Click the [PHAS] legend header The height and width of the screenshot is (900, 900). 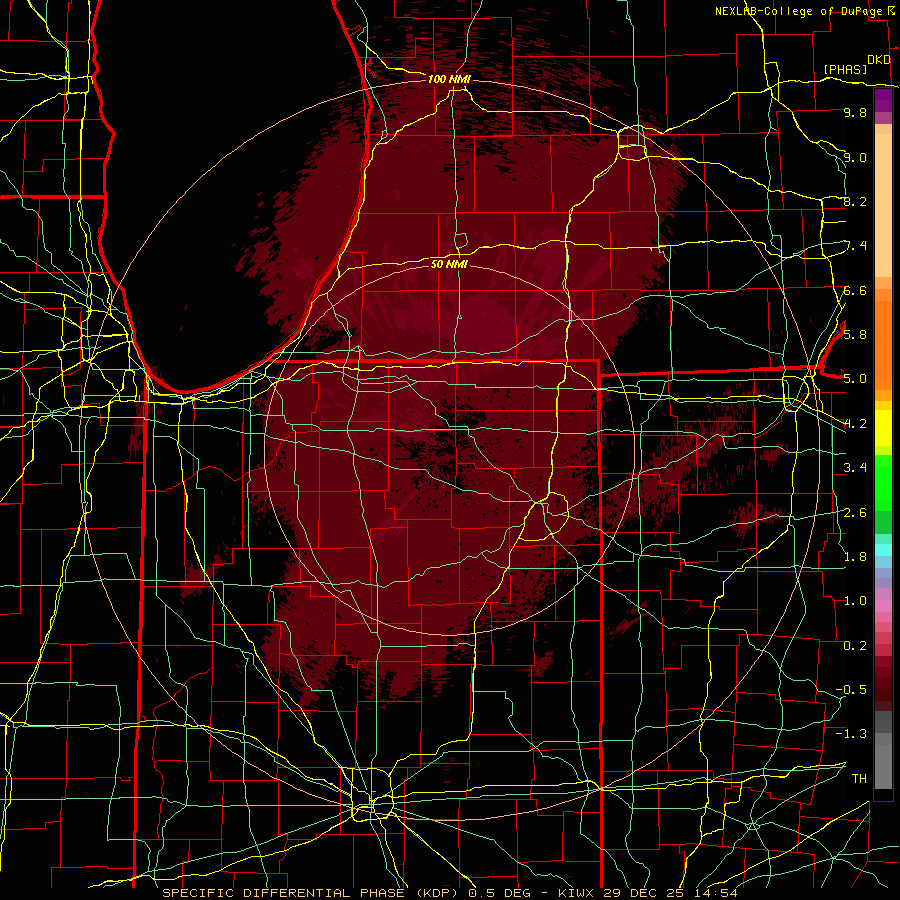pyautogui.click(x=845, y=70)
